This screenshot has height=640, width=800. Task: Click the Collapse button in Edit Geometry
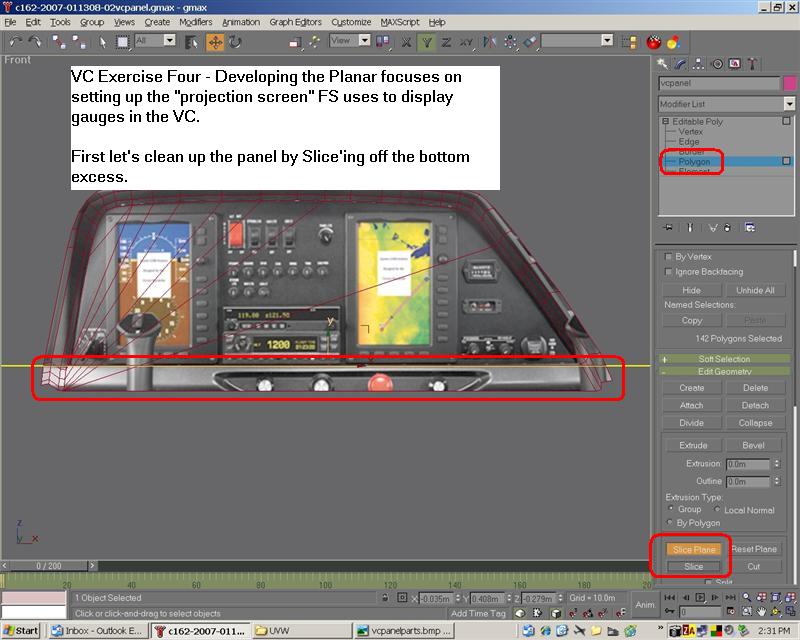tap(755, 423)
